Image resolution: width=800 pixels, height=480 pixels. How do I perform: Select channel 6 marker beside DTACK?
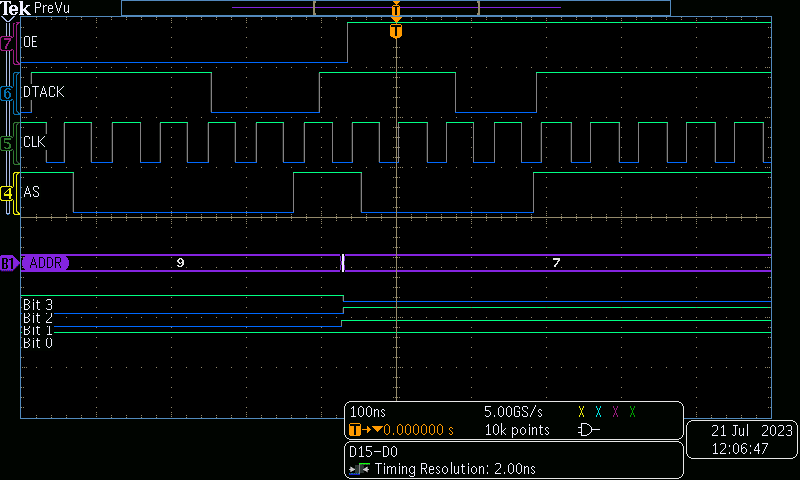[x=7, y=93]
